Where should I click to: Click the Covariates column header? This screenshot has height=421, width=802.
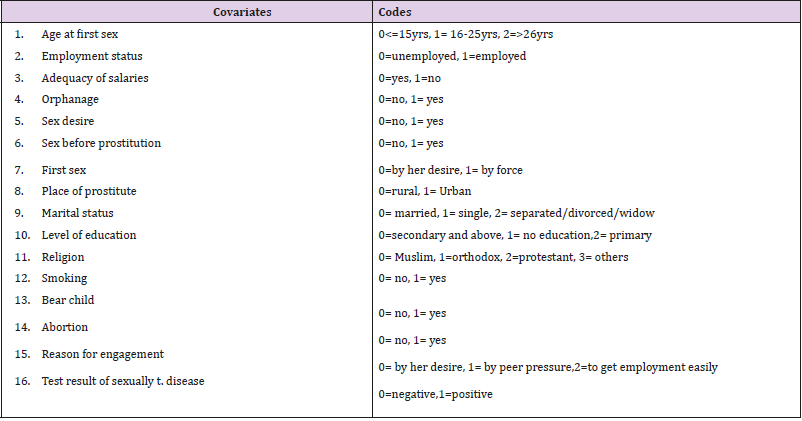coord(242,12)
